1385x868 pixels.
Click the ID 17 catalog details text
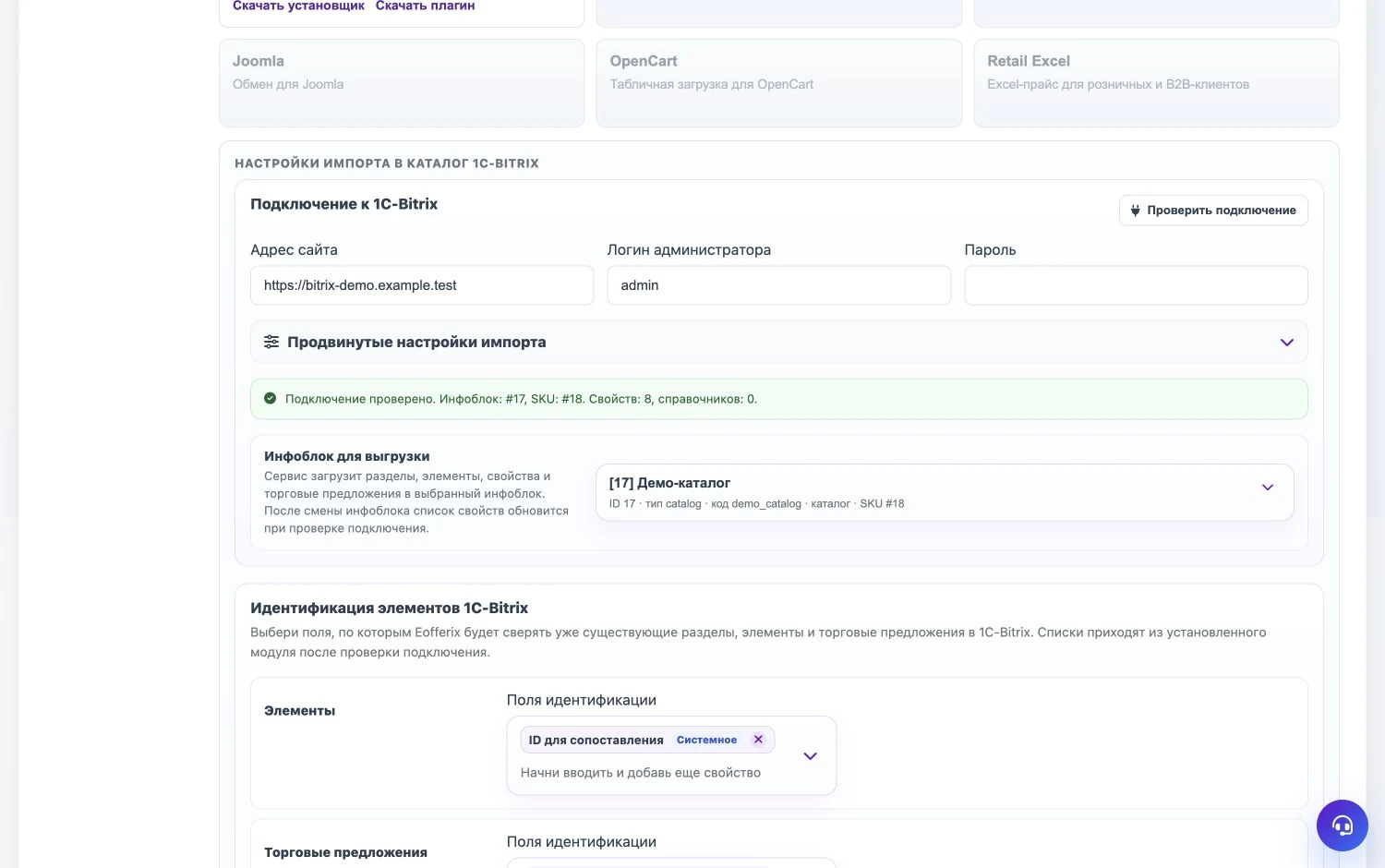756,503
